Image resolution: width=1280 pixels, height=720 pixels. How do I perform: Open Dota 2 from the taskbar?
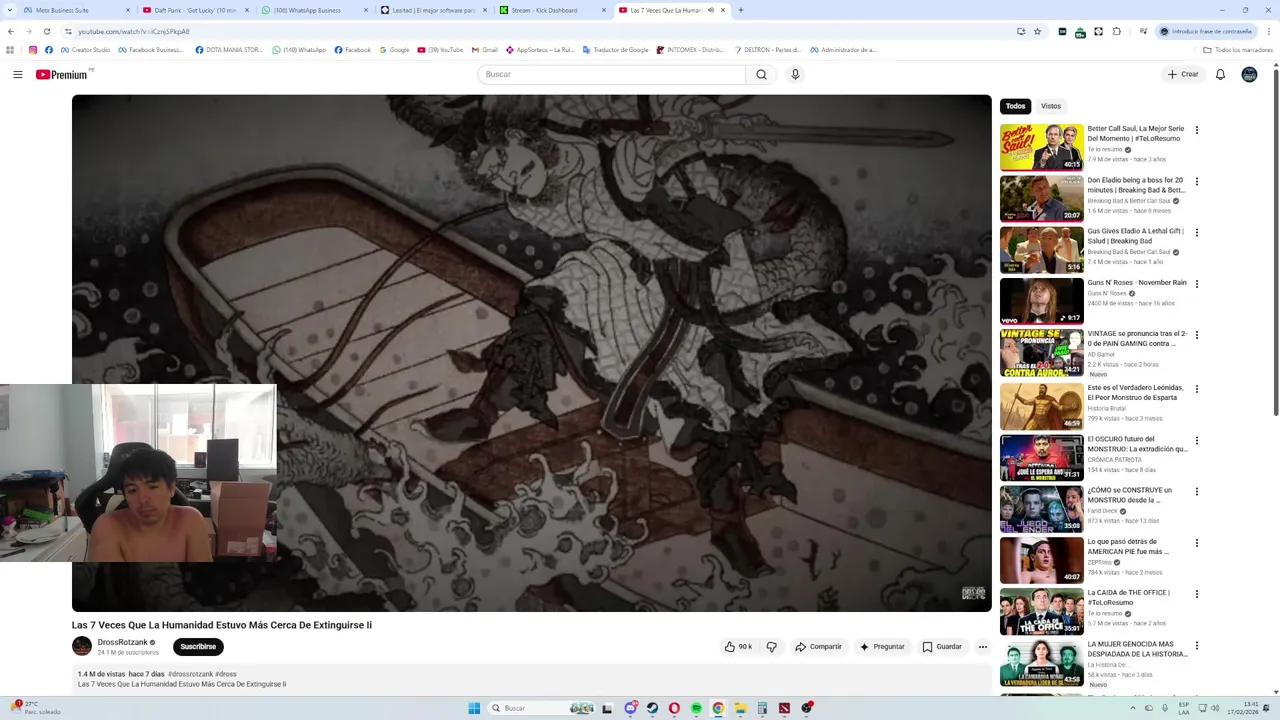(x=784, y=708)
